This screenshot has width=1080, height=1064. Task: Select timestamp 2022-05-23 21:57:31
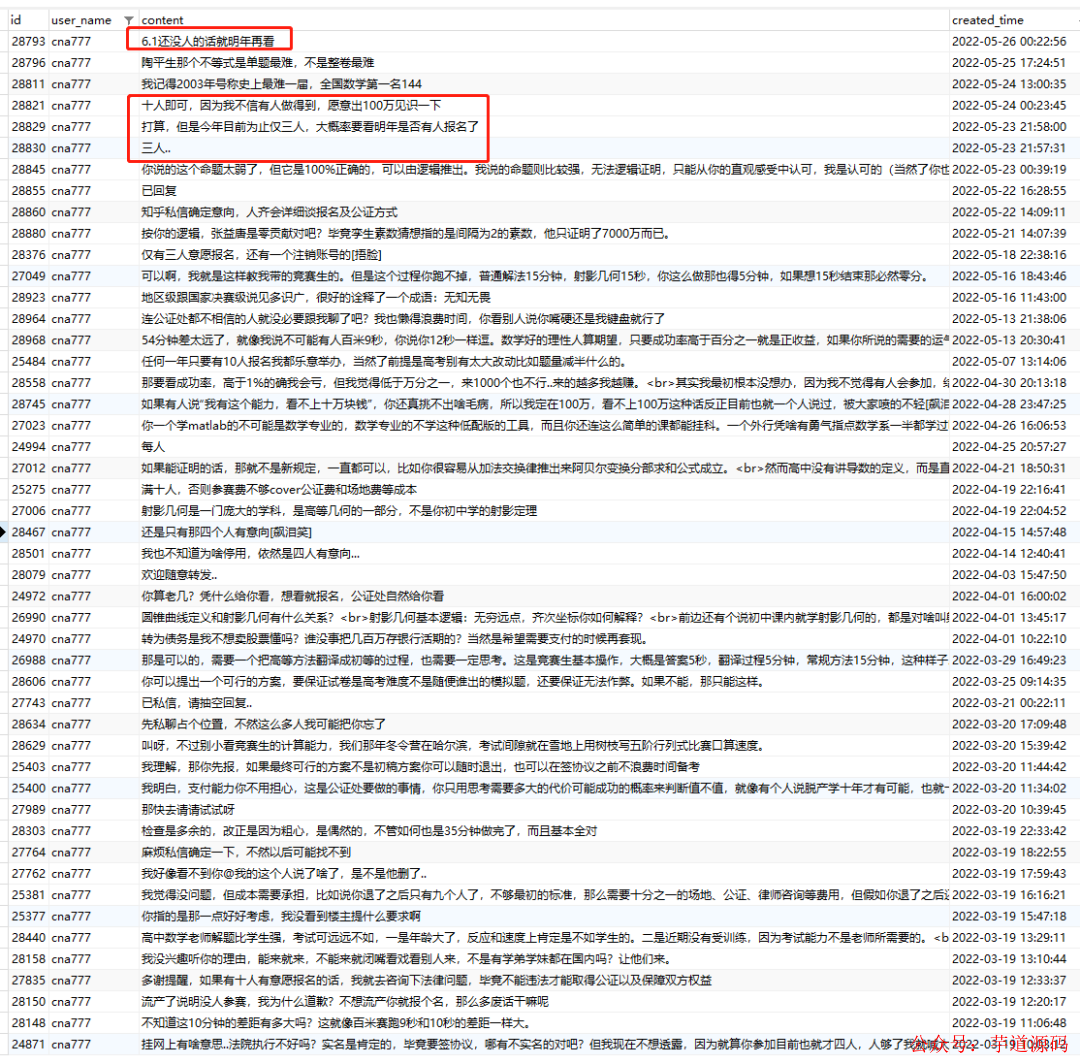pos(1009,148)
